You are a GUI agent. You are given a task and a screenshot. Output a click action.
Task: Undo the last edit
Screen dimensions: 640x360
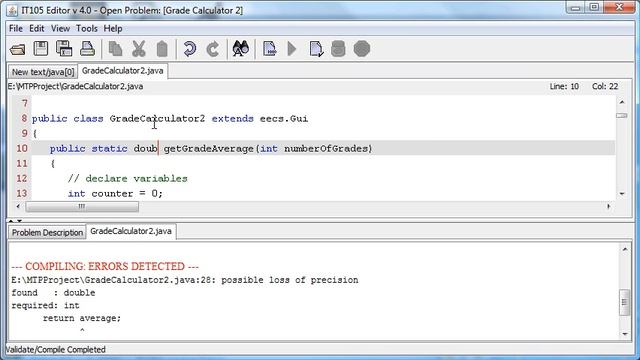click(189, 49)
